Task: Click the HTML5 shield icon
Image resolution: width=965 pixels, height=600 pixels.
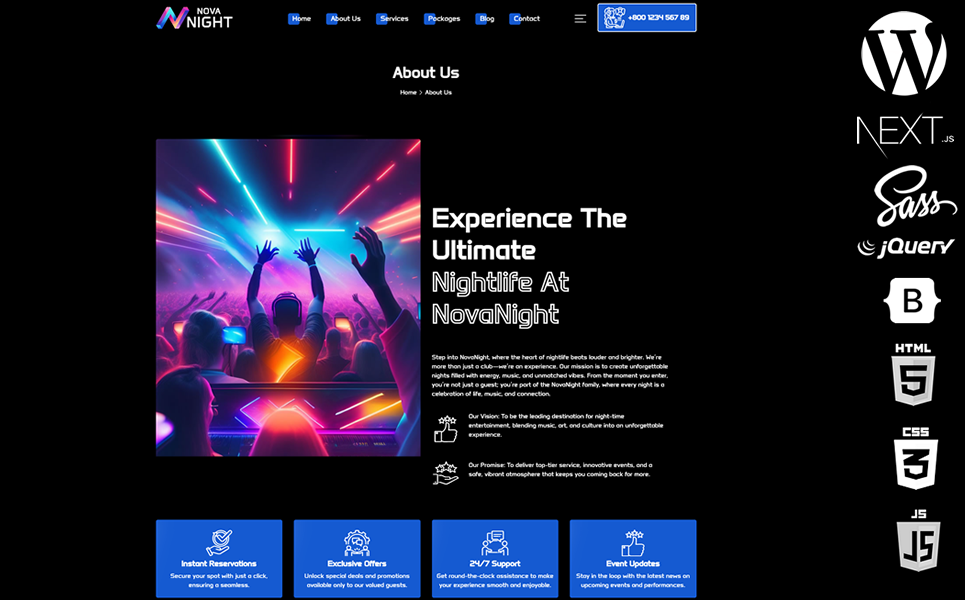Action: tap(913, 374)
